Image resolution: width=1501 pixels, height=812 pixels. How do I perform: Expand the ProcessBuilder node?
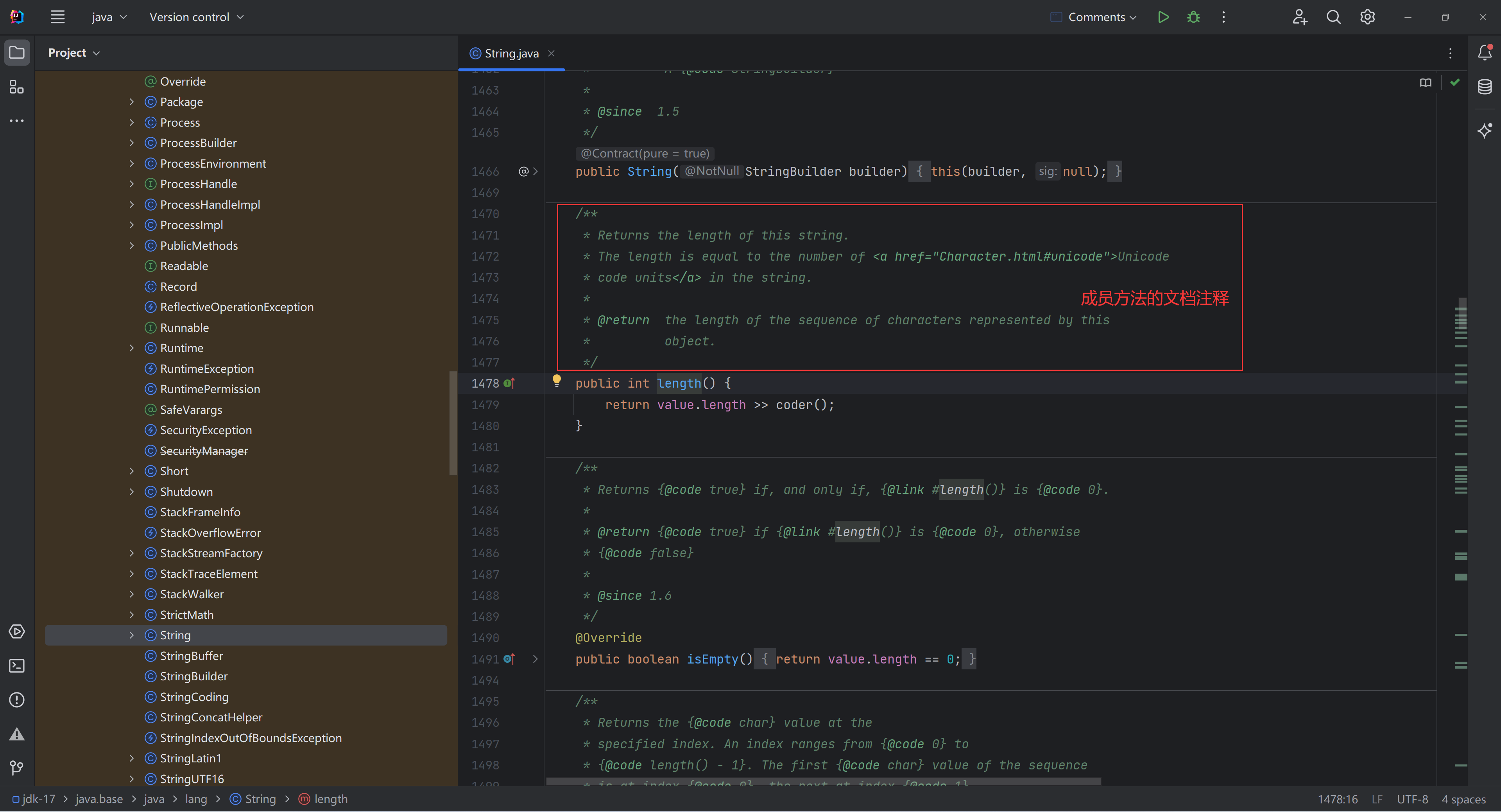click(x=132, y=143)
